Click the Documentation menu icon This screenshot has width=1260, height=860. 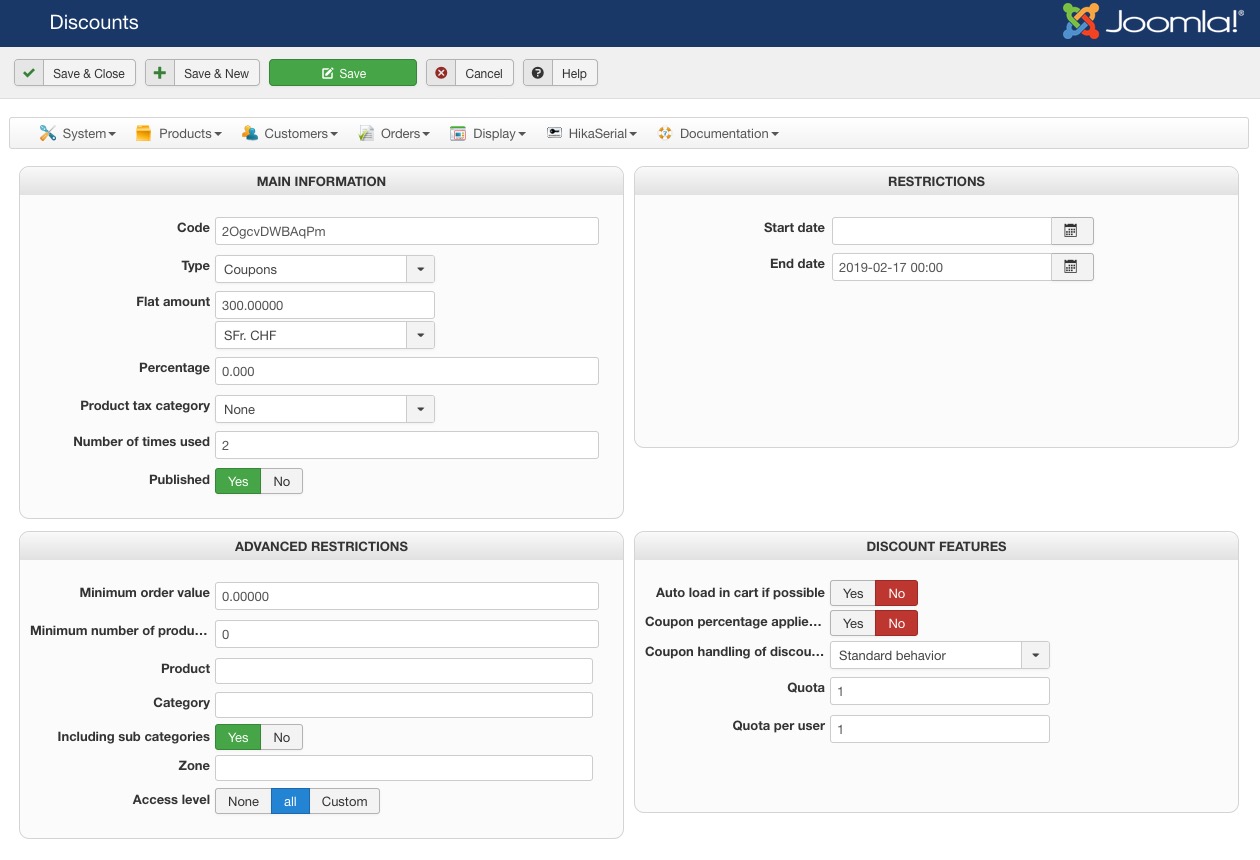tap(665, 133)
